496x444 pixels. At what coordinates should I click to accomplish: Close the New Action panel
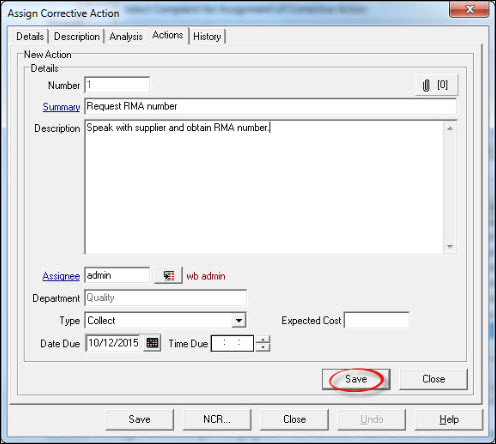(433, 379)
